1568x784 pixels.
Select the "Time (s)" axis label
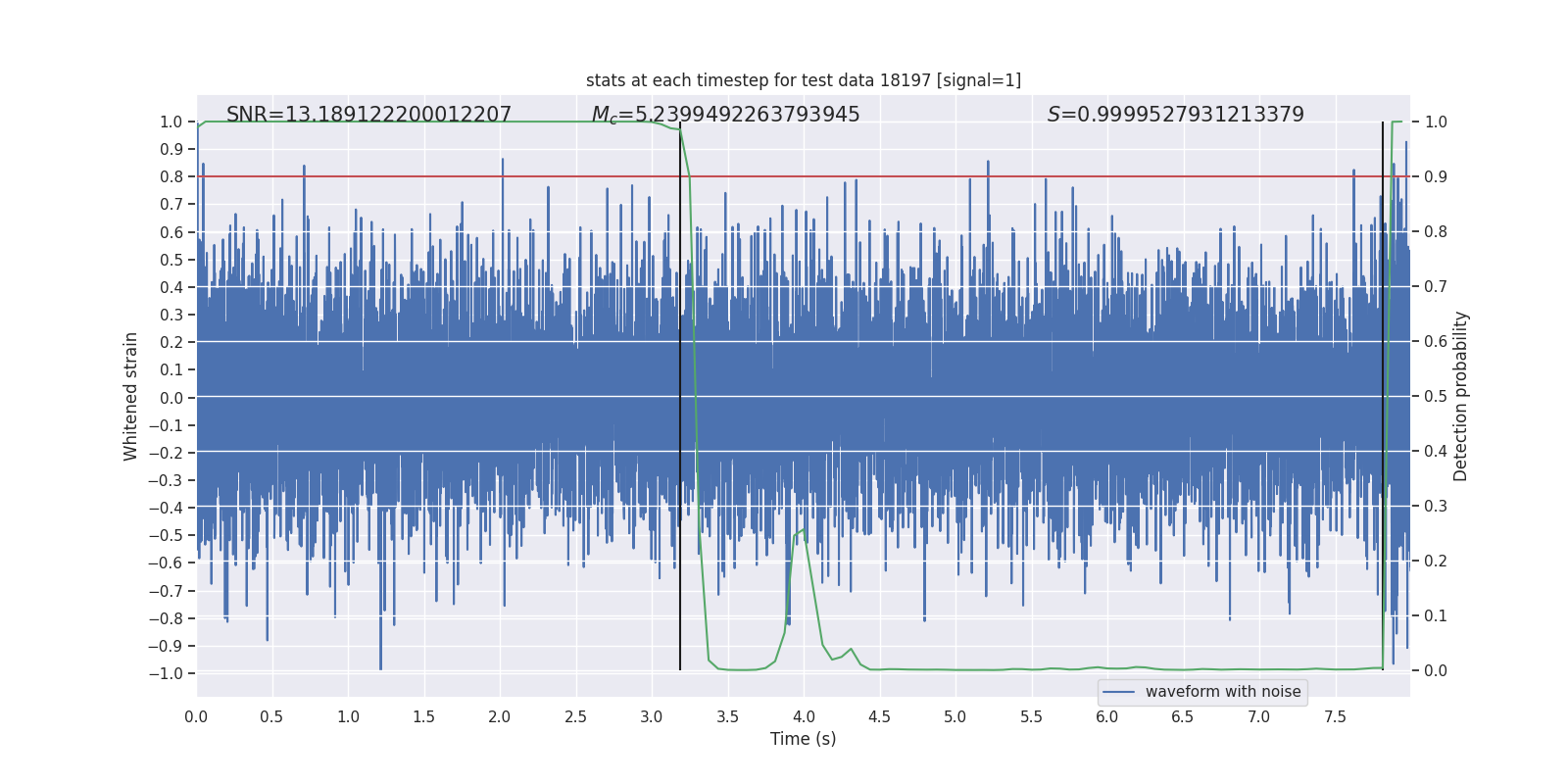pos(804,739)
